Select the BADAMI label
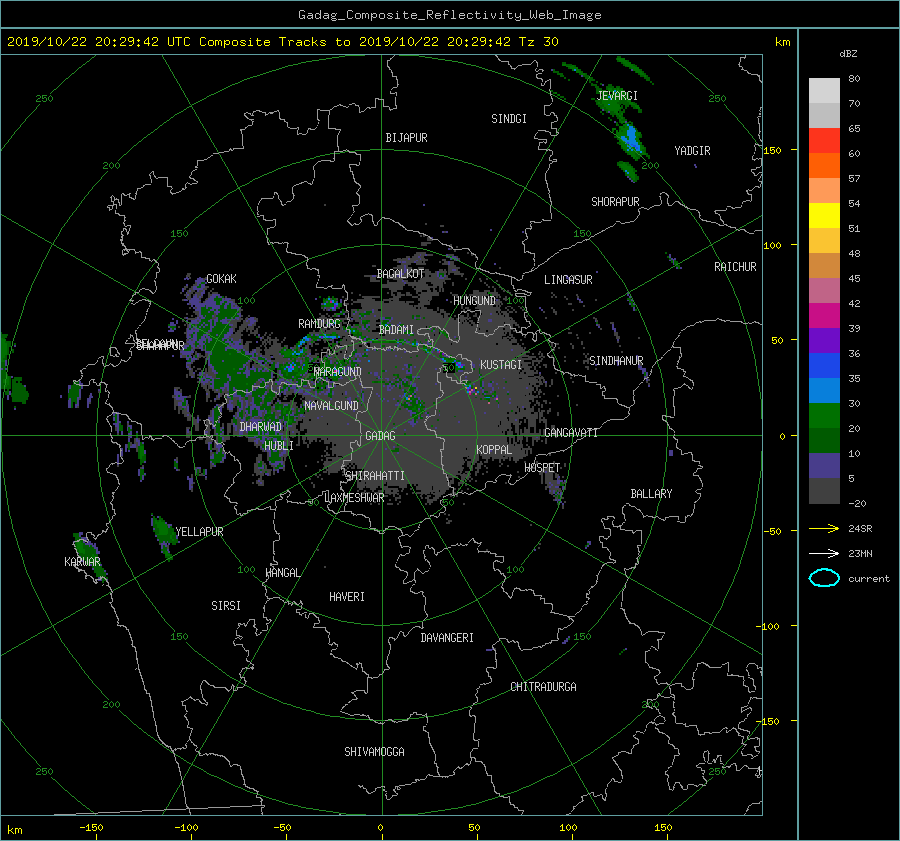 tap(396, 330)
